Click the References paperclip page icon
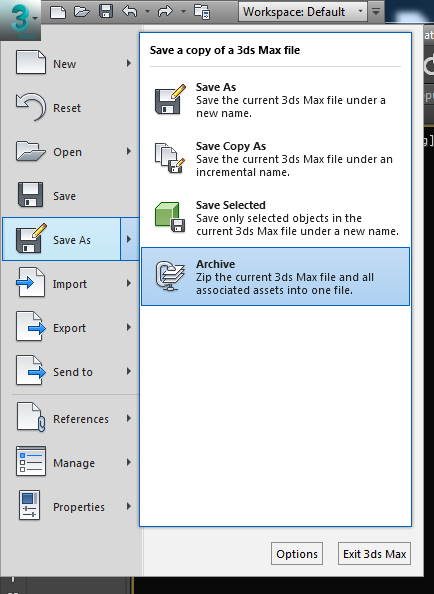 pyautogui.click(x=31, y=417)
